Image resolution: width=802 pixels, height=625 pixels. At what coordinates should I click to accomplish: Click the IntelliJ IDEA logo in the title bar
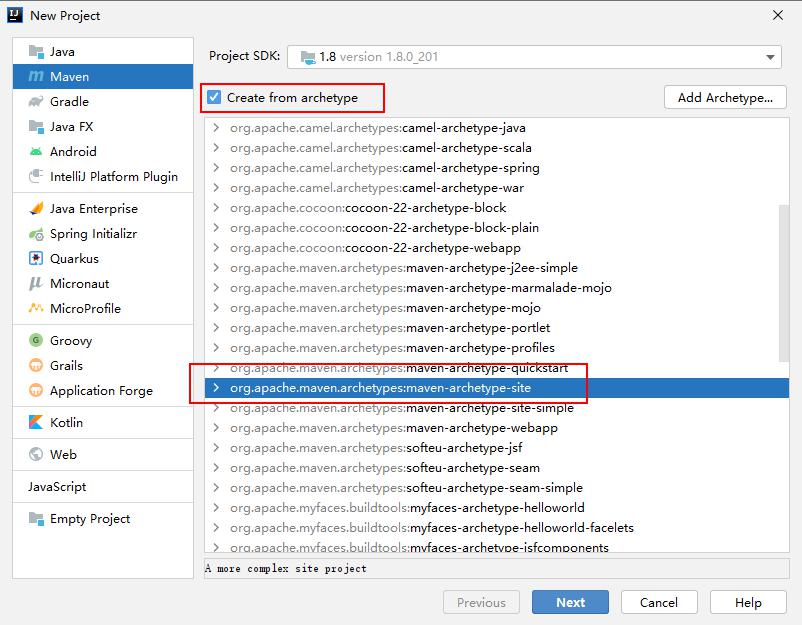(15, 15)
